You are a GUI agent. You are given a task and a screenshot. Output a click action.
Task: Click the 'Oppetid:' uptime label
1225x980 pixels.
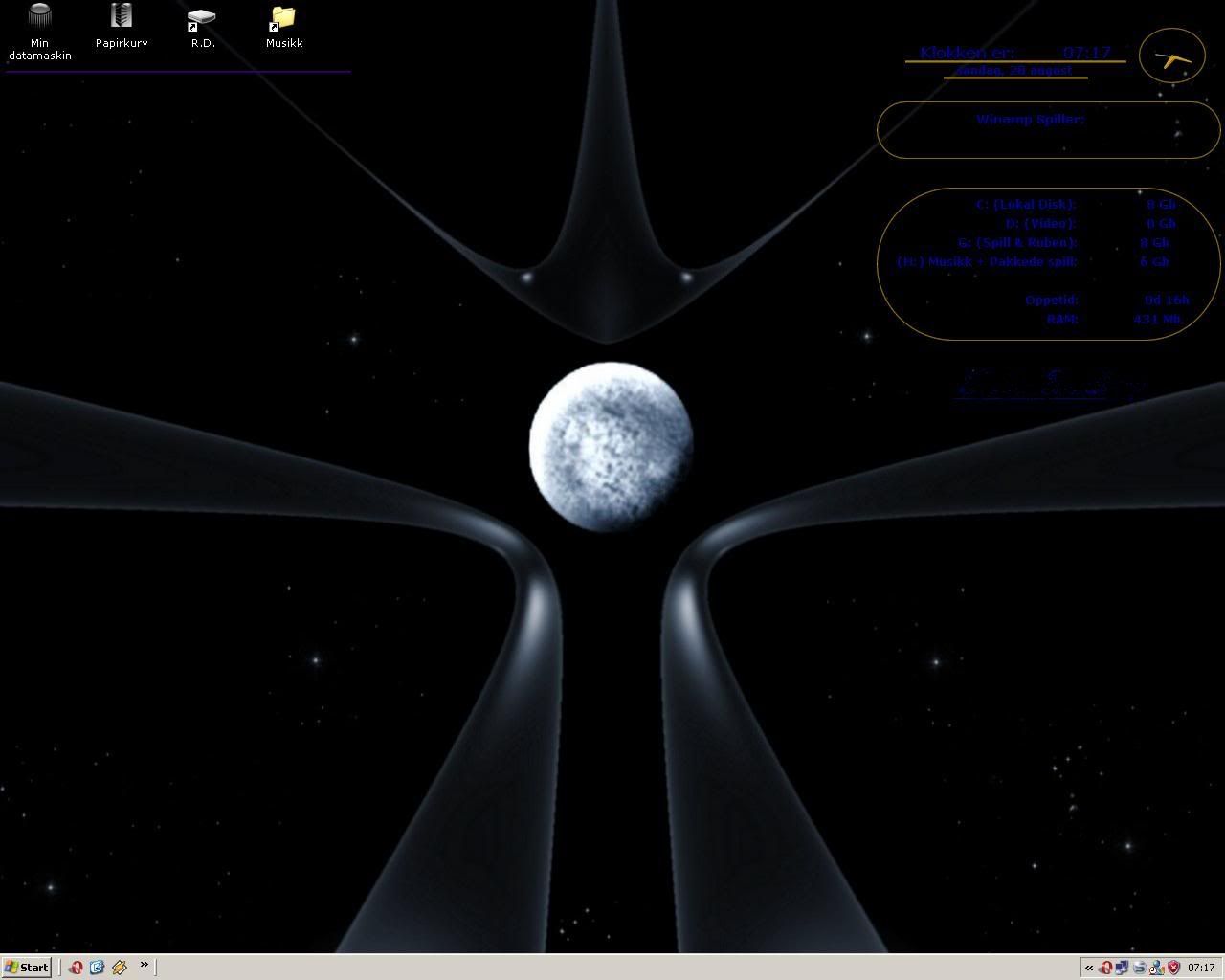(x=1052, y=300)
